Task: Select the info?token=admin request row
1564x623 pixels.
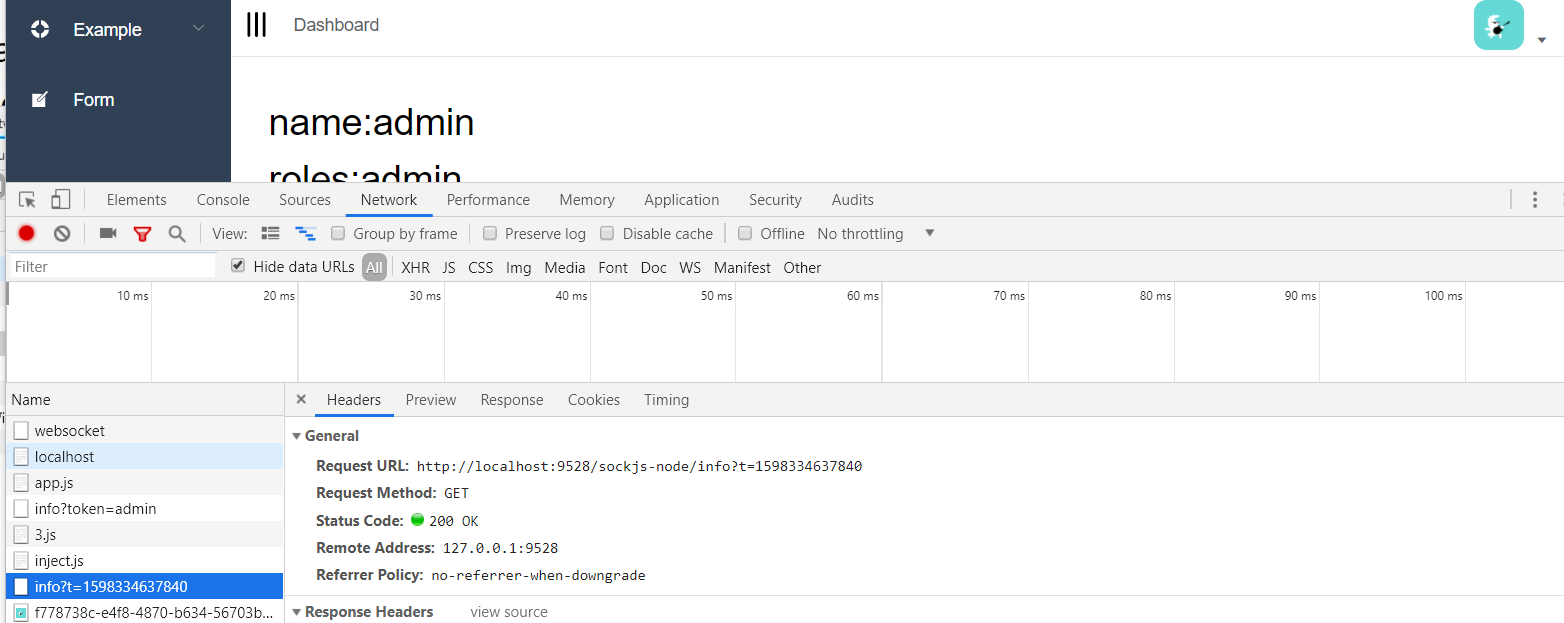Action: (x=145, y=508)
